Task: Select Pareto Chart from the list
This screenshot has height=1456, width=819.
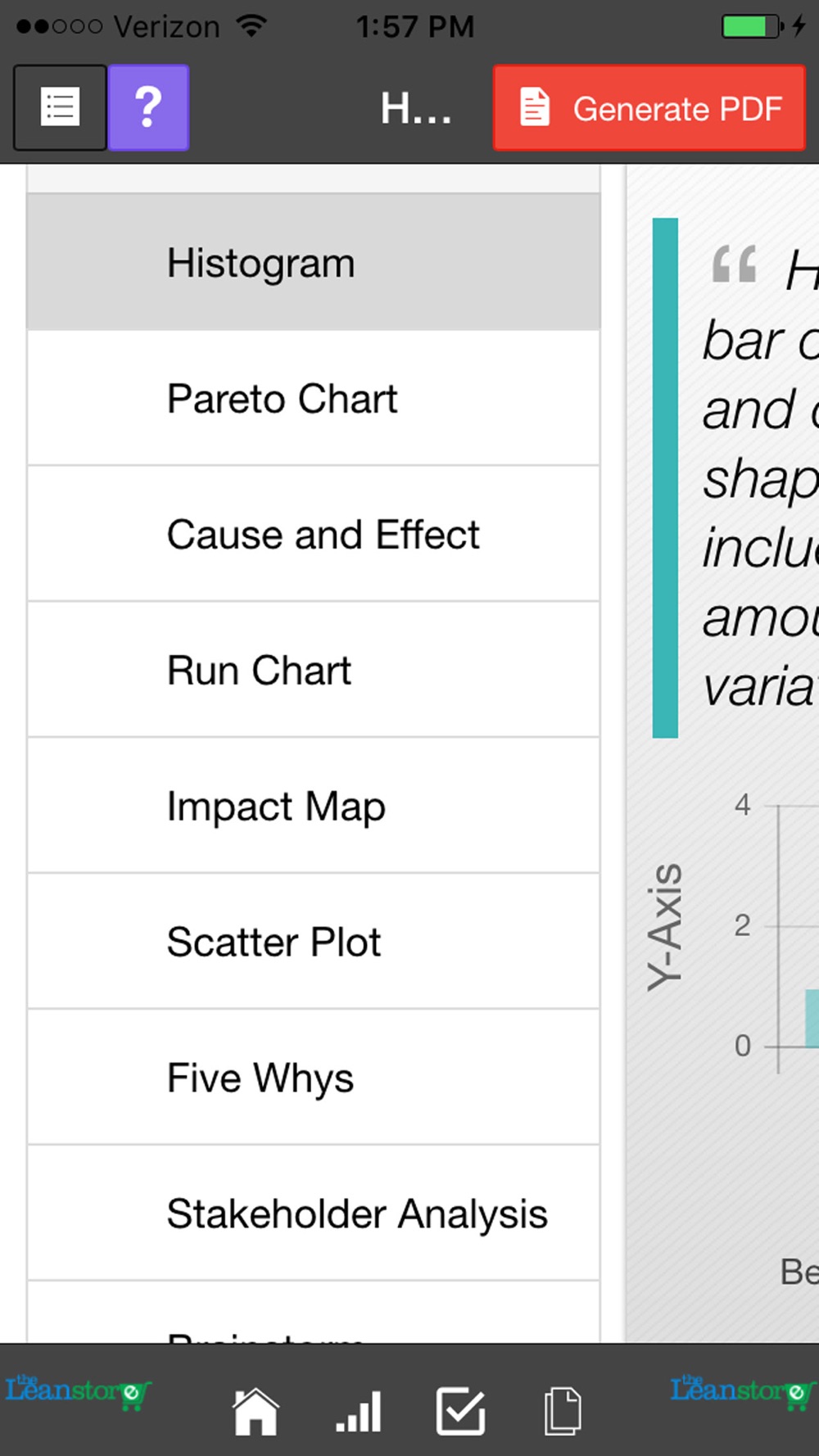Action: click(314, 399)
